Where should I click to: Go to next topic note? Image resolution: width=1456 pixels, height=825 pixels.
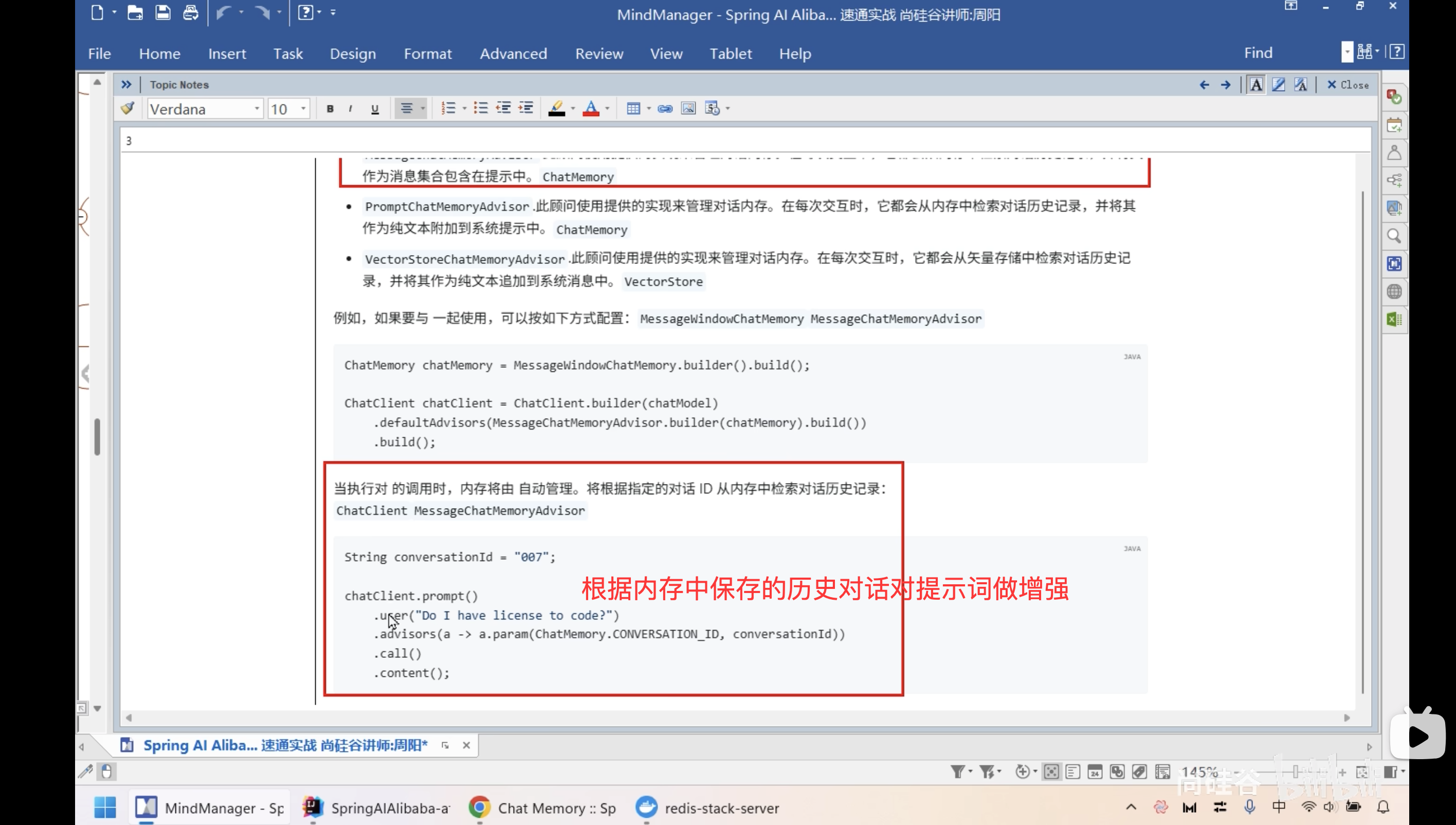1226,85
